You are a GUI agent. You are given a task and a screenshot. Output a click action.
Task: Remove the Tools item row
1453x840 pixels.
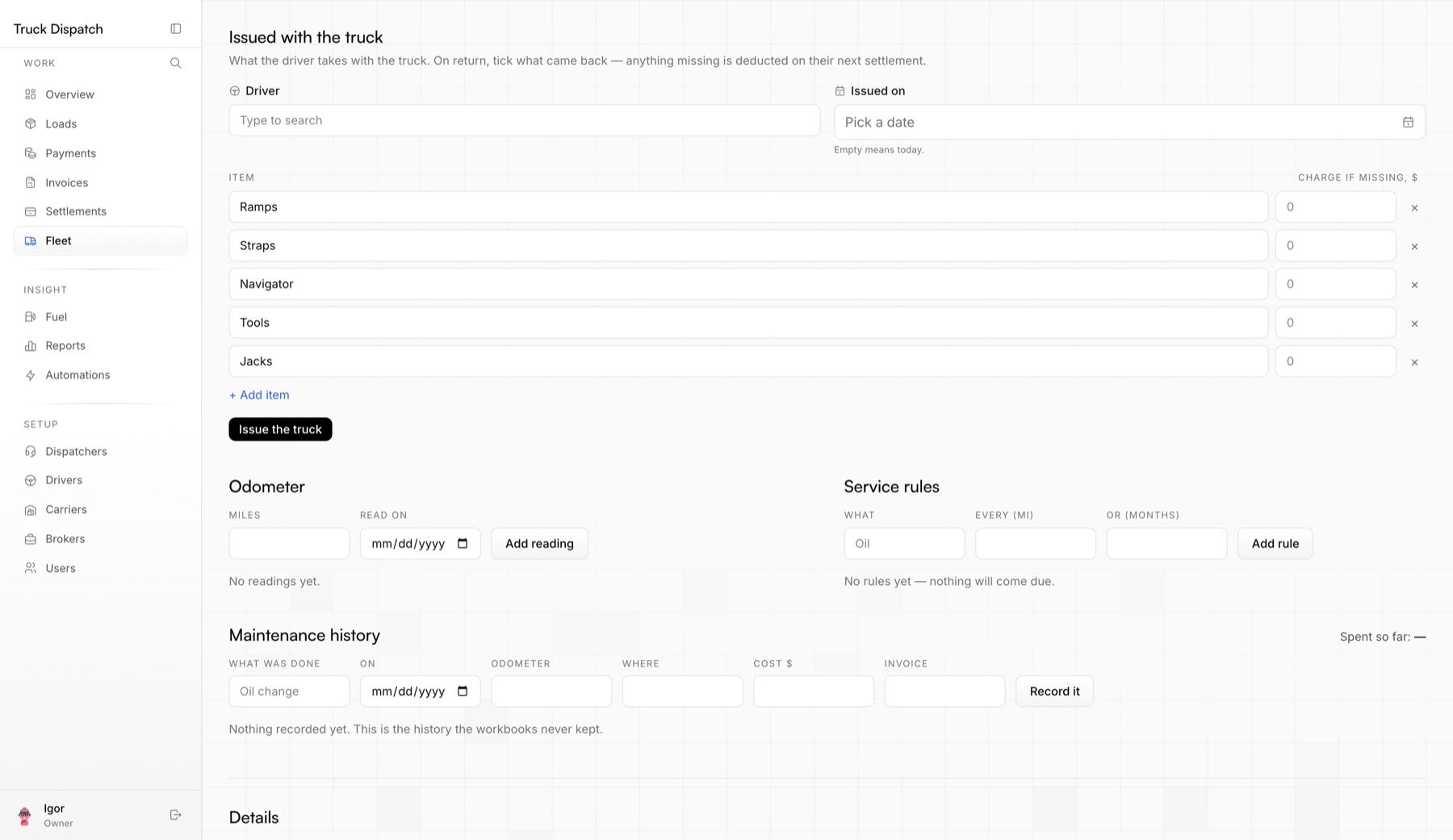tap(1414, 324)
